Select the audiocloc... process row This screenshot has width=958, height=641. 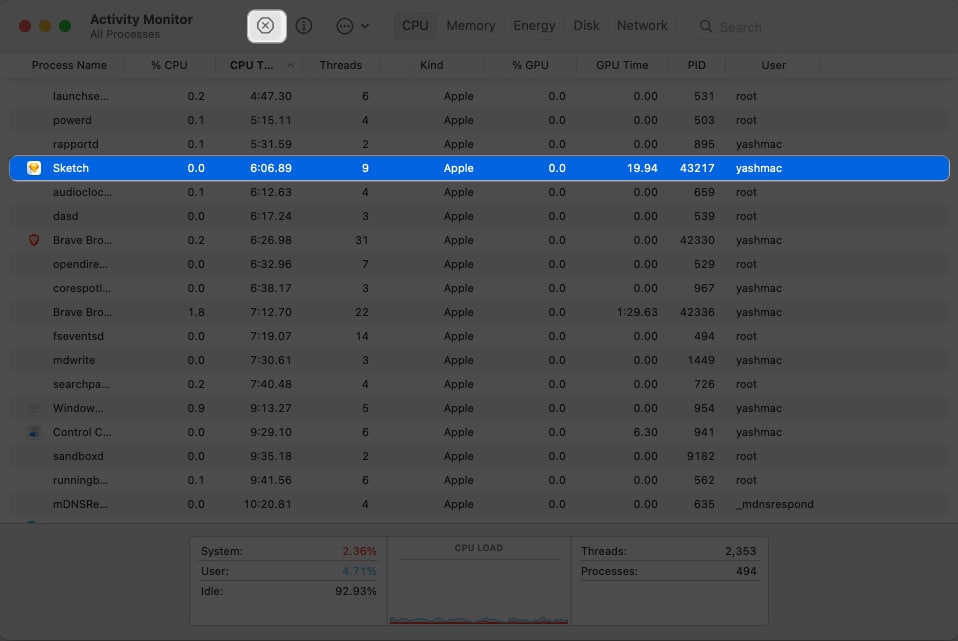click(x=479, y=192)
